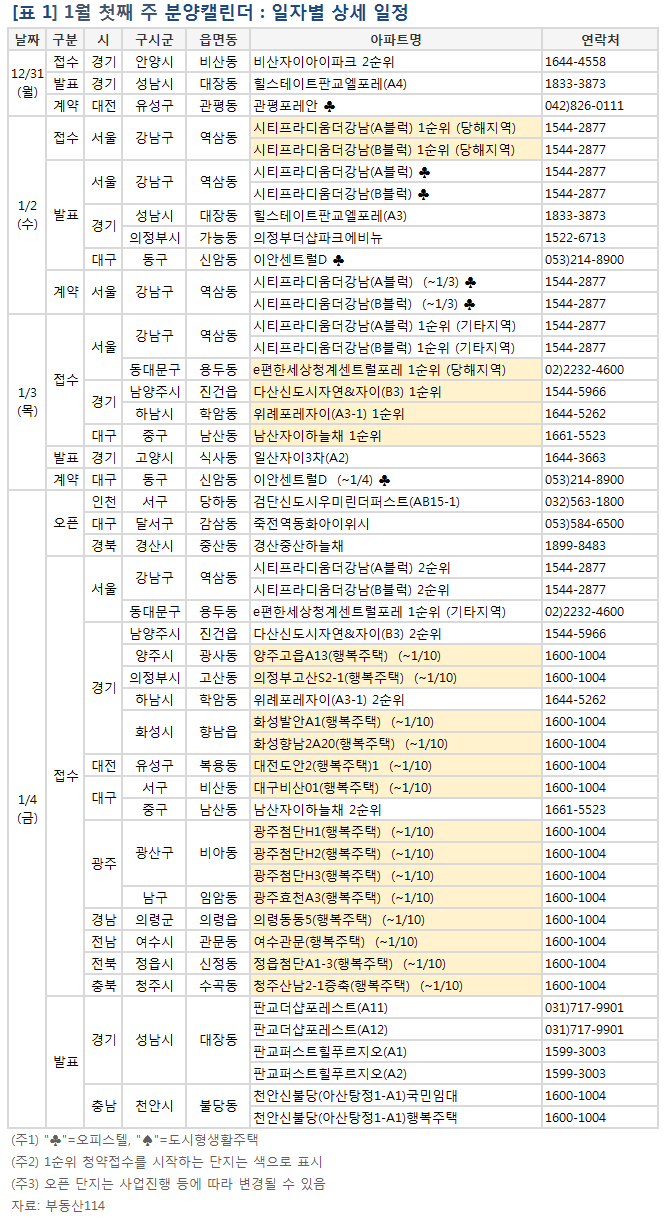Image resolution: width=670 pixels, height=1223 pixels.
Task: Click the 1899-8483 contact number
Action: pyautogui.click(x=575, y=545)
